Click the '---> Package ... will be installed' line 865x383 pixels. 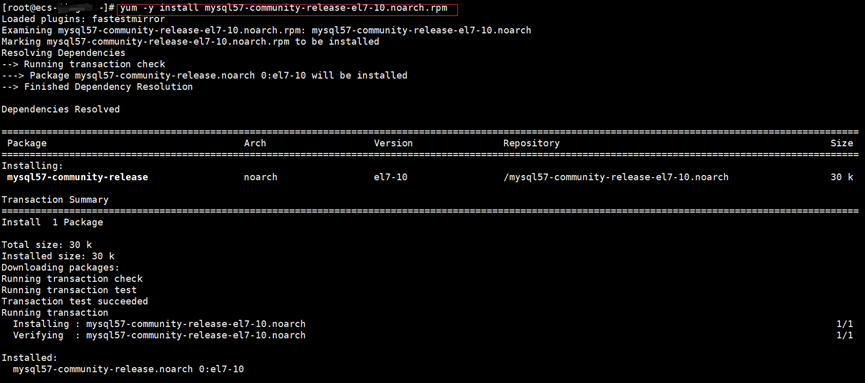(x=205, y=75)
